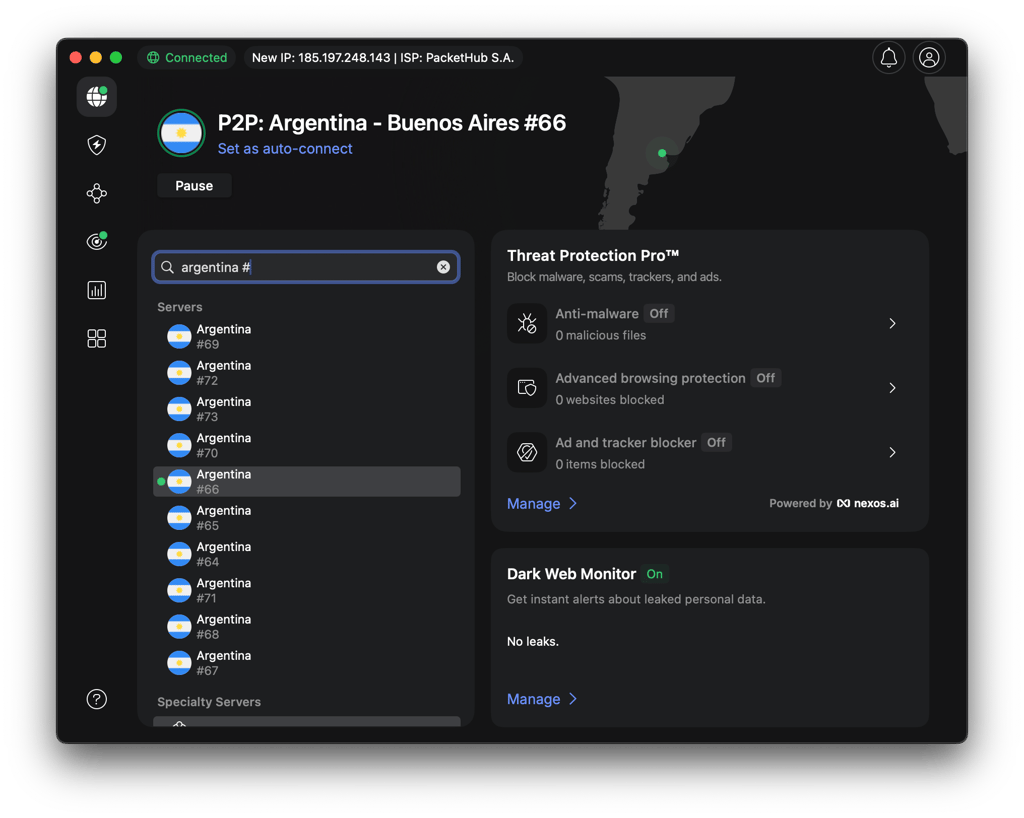Expand Anti-malware settings chevron
The image size is (1024, 818).
coord(892,323)
